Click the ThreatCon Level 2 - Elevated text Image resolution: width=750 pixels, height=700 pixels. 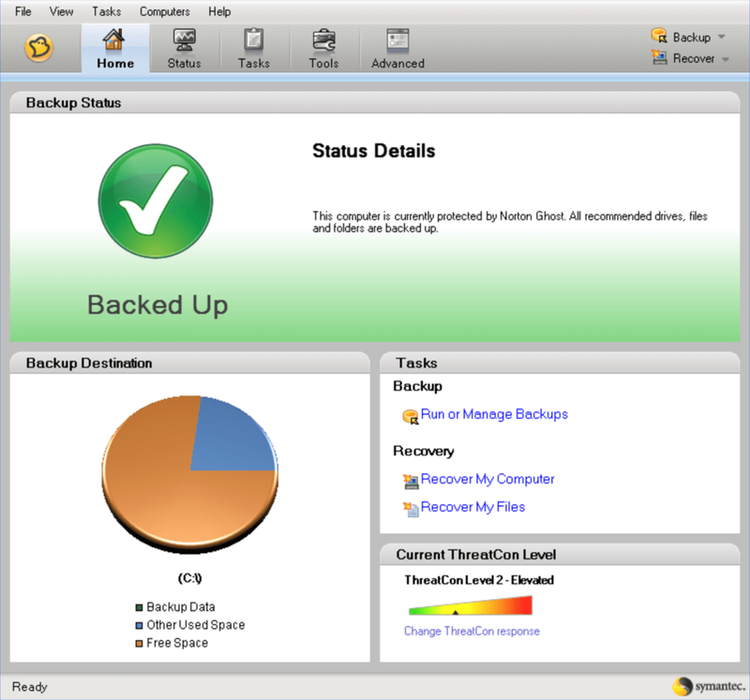(x=479, y=580)
